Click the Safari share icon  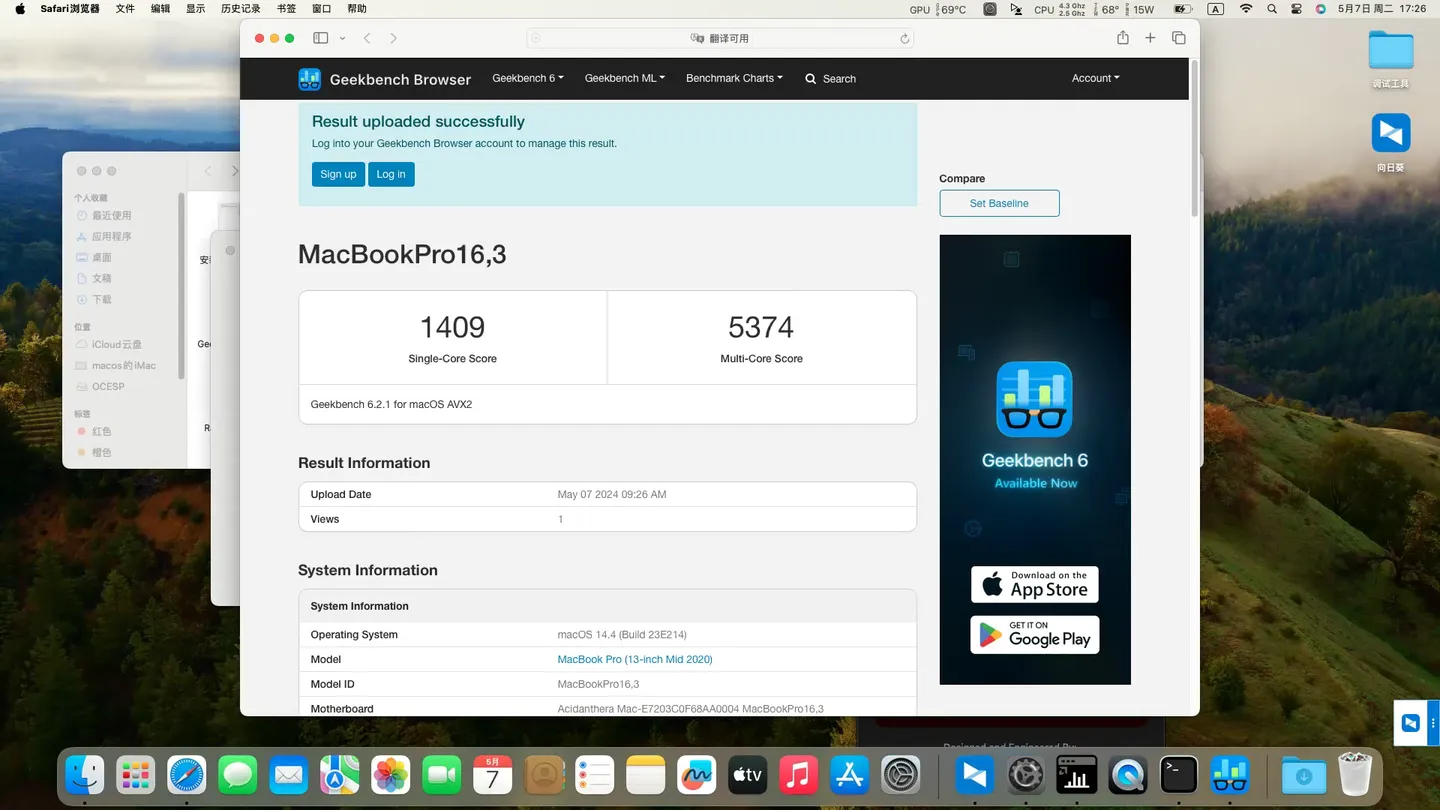pyautogui.click(x=1123, y=38)
